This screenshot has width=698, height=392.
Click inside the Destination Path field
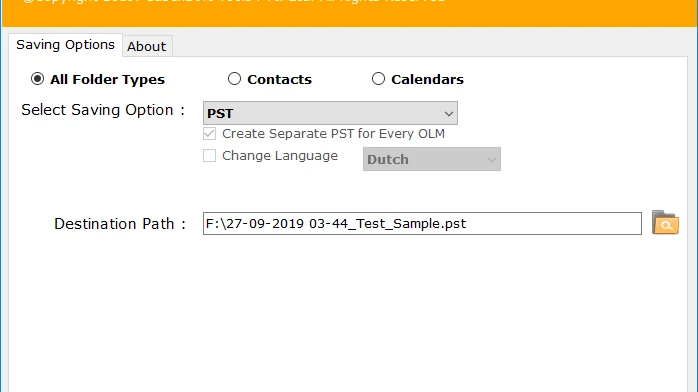point(422,223)
